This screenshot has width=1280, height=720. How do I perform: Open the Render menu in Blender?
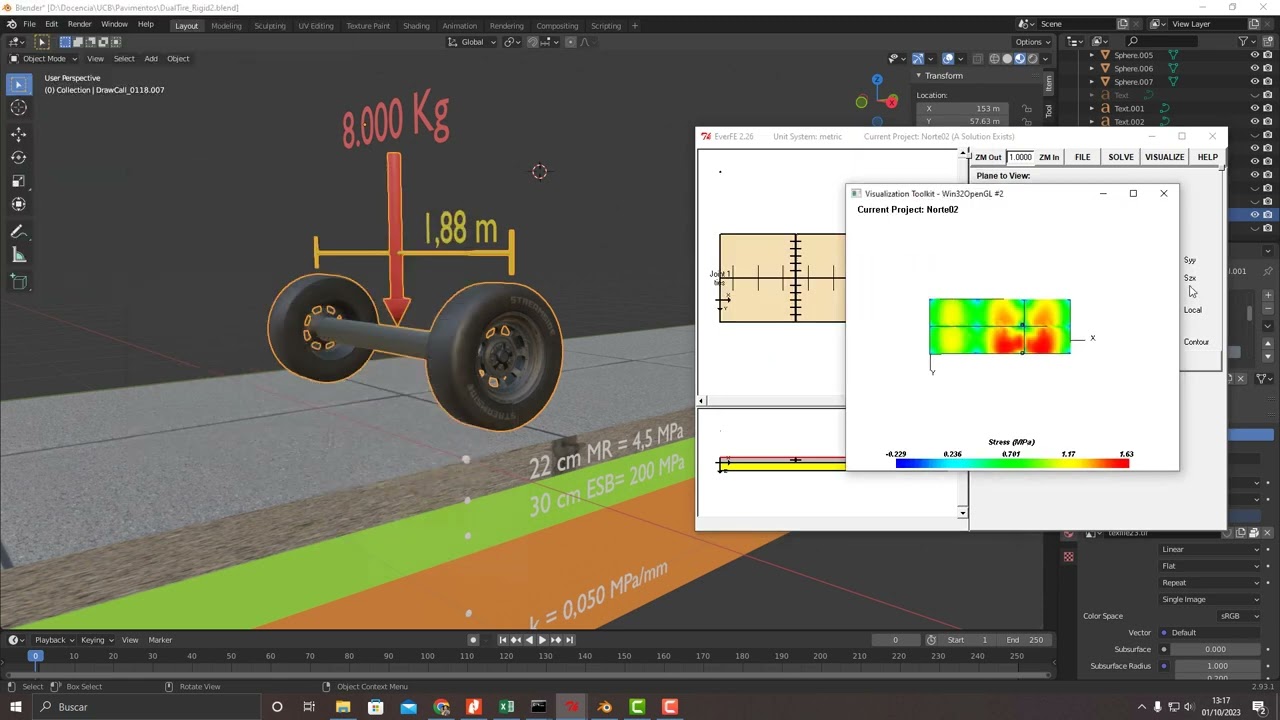point(79,24)
